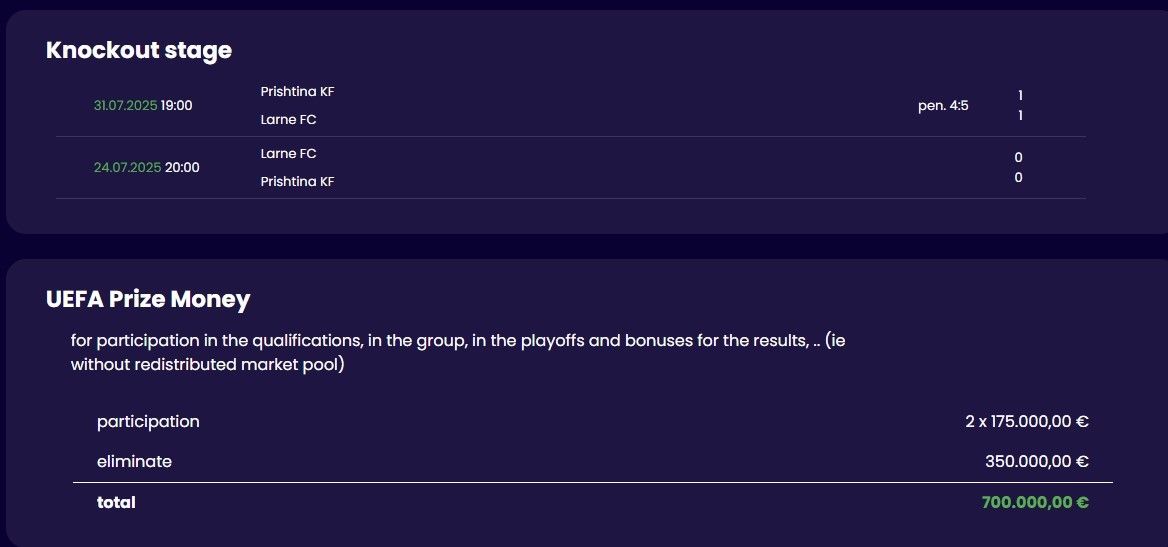Screen dimensions: 1168x547
Task: Open Prishtina KF in the 24.07.2025 match
Action: (297, 182)
